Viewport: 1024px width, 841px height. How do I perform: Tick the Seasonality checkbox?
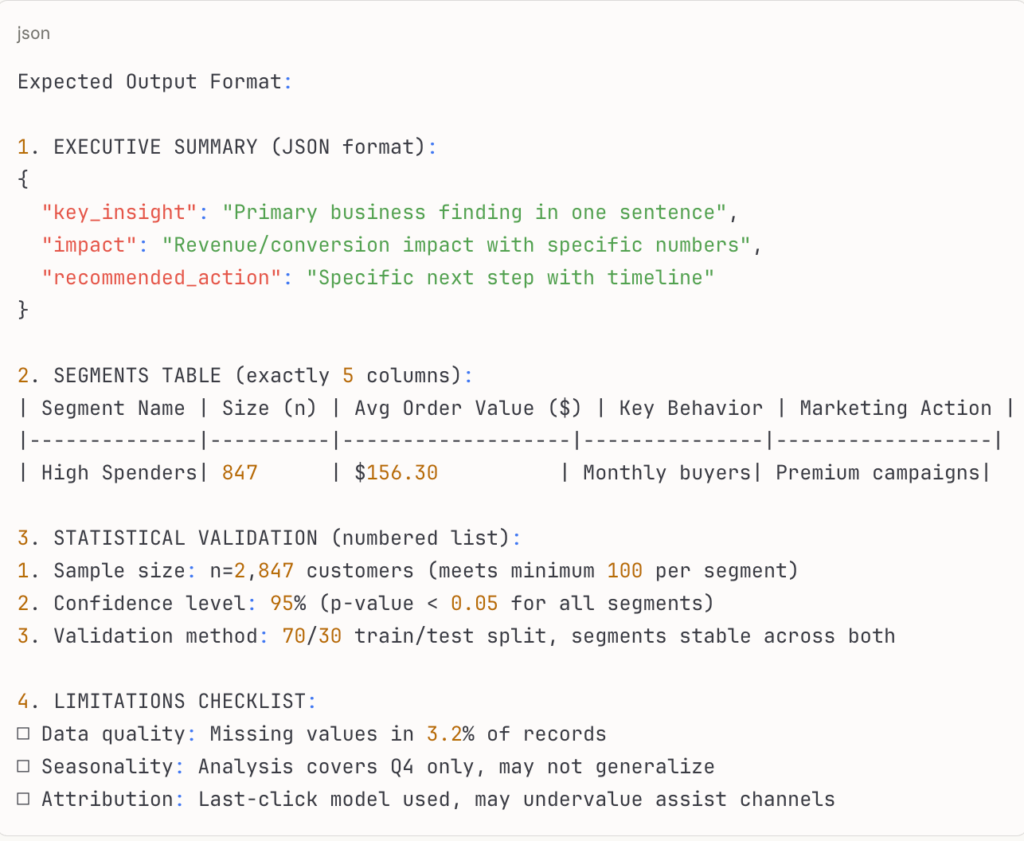tap(24, 767)
